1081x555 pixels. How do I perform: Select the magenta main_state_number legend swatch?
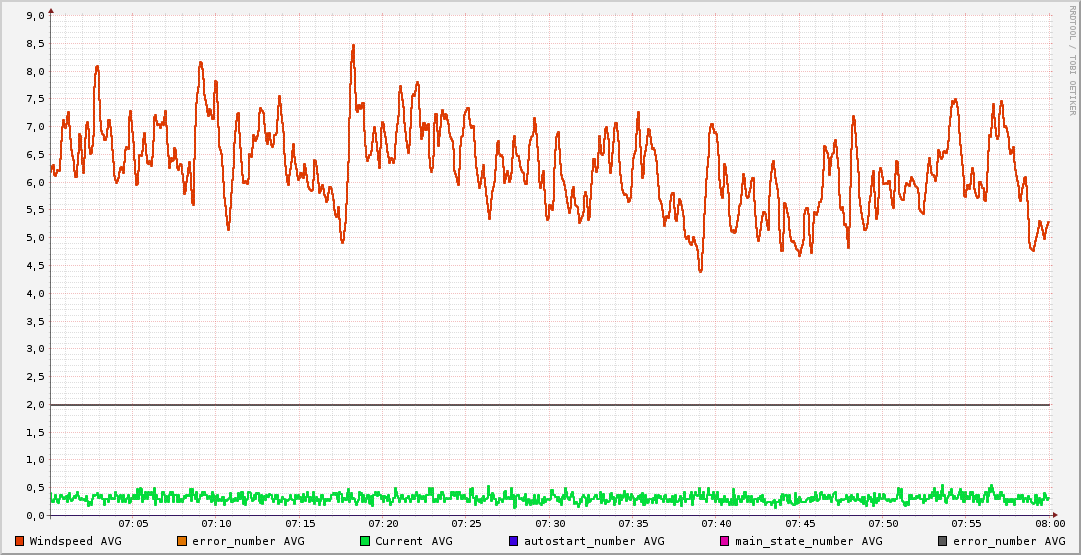tap(725, 541)
